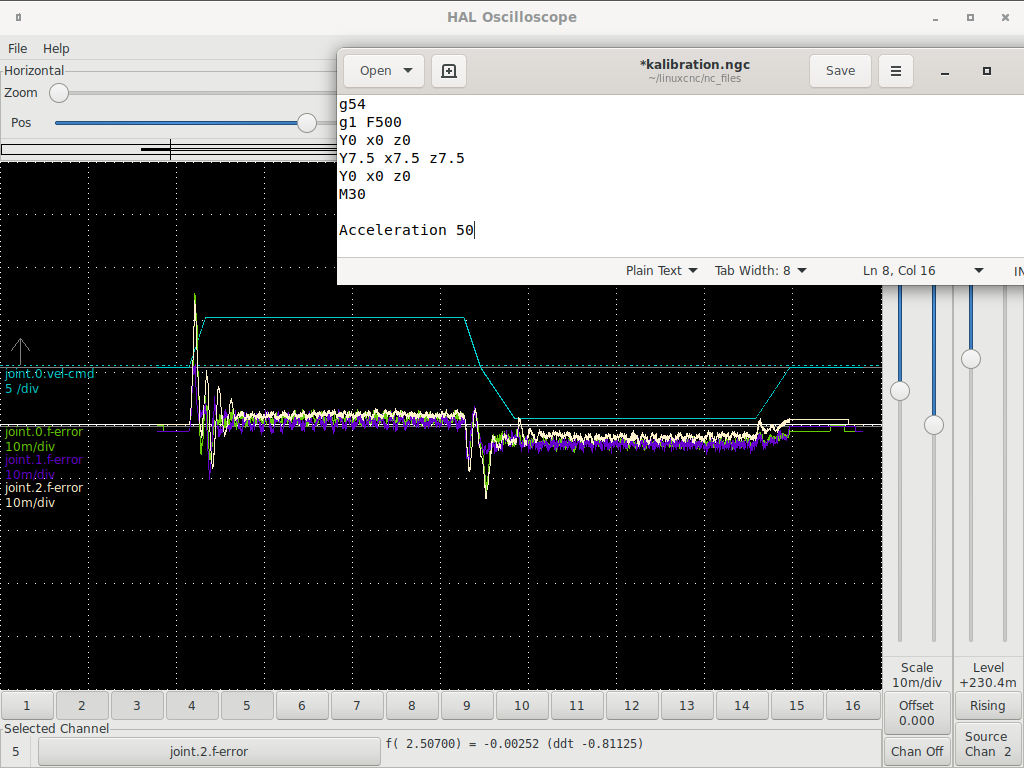This screenshot has height=768, width=1024.
Task: Click the joint.2.f-error label on scope
Action: (x=44, y=488)
